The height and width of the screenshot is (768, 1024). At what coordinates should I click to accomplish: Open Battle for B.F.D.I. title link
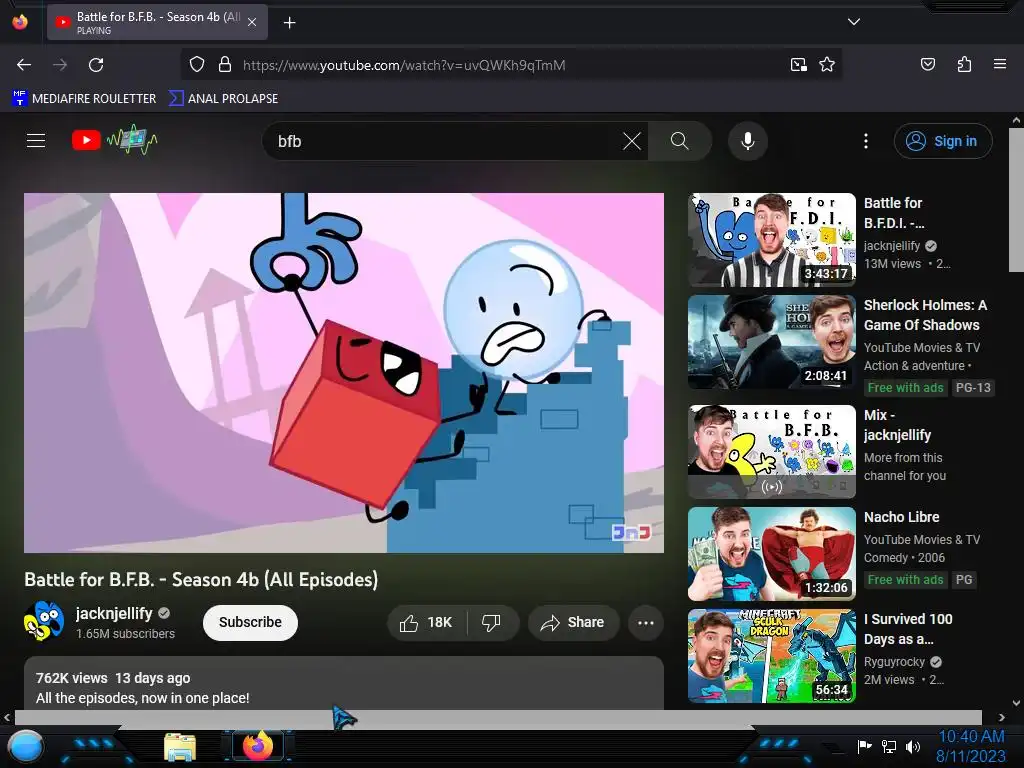coord(894,213)
